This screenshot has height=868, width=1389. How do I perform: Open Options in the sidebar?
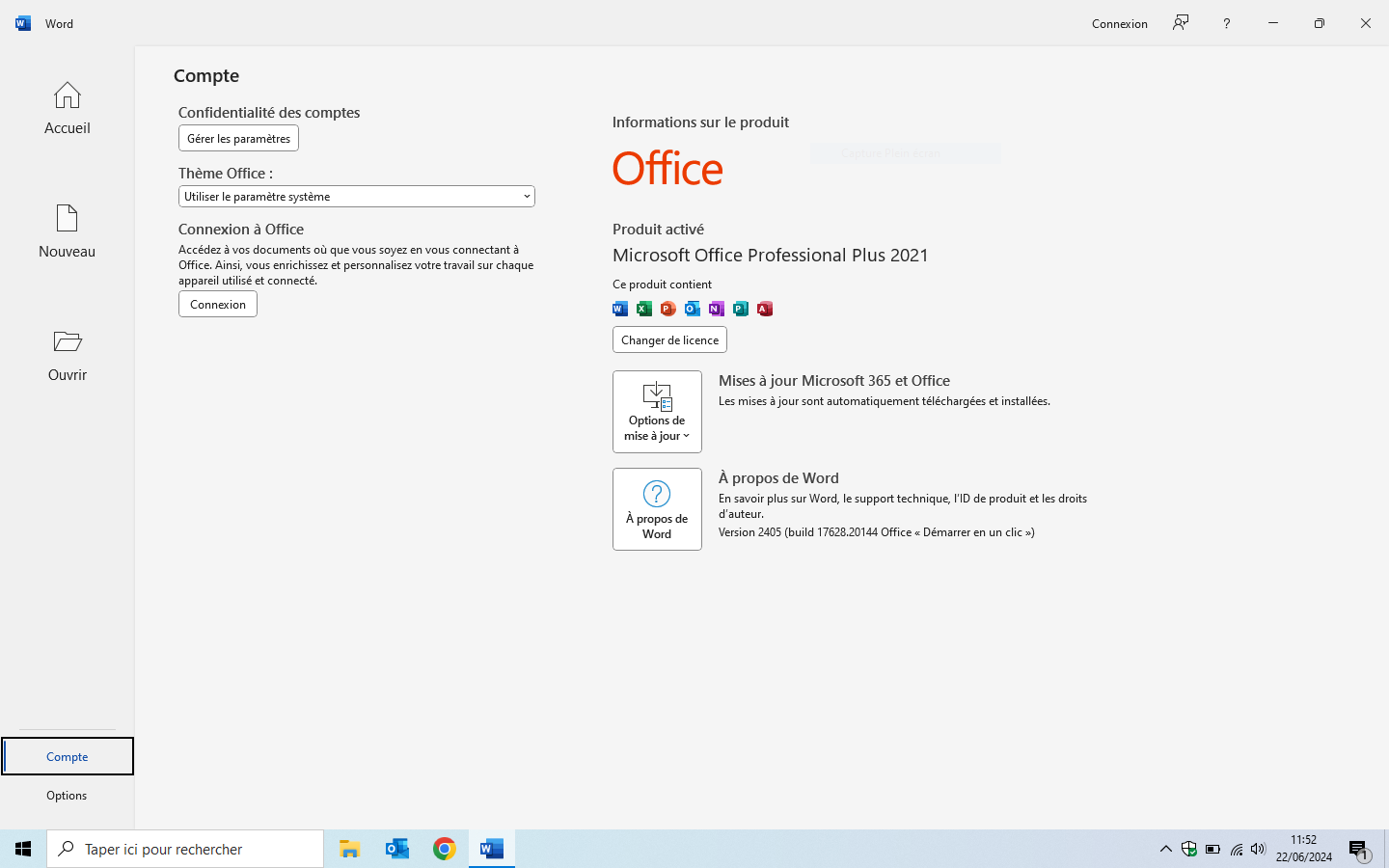pyautogui.click(x=67, y=795)
